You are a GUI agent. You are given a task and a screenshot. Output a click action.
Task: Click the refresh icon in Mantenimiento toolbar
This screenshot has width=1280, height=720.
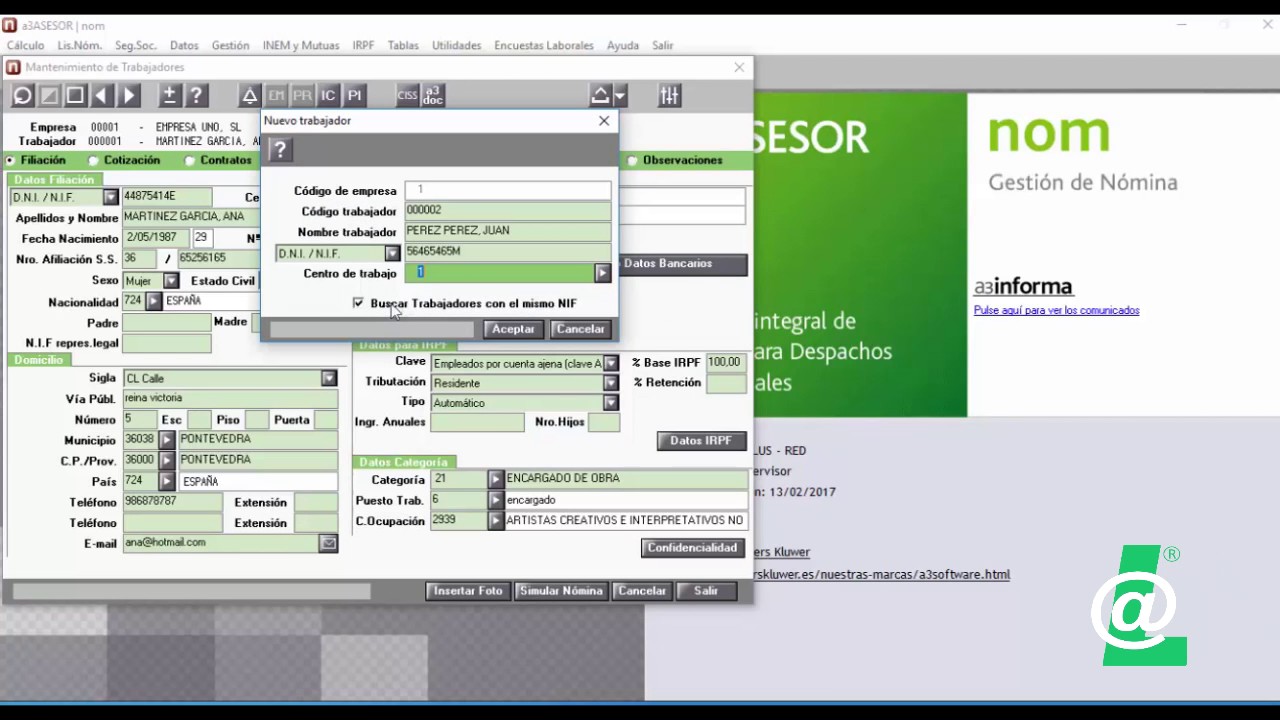pyautogui.click(x=23, y=96)
